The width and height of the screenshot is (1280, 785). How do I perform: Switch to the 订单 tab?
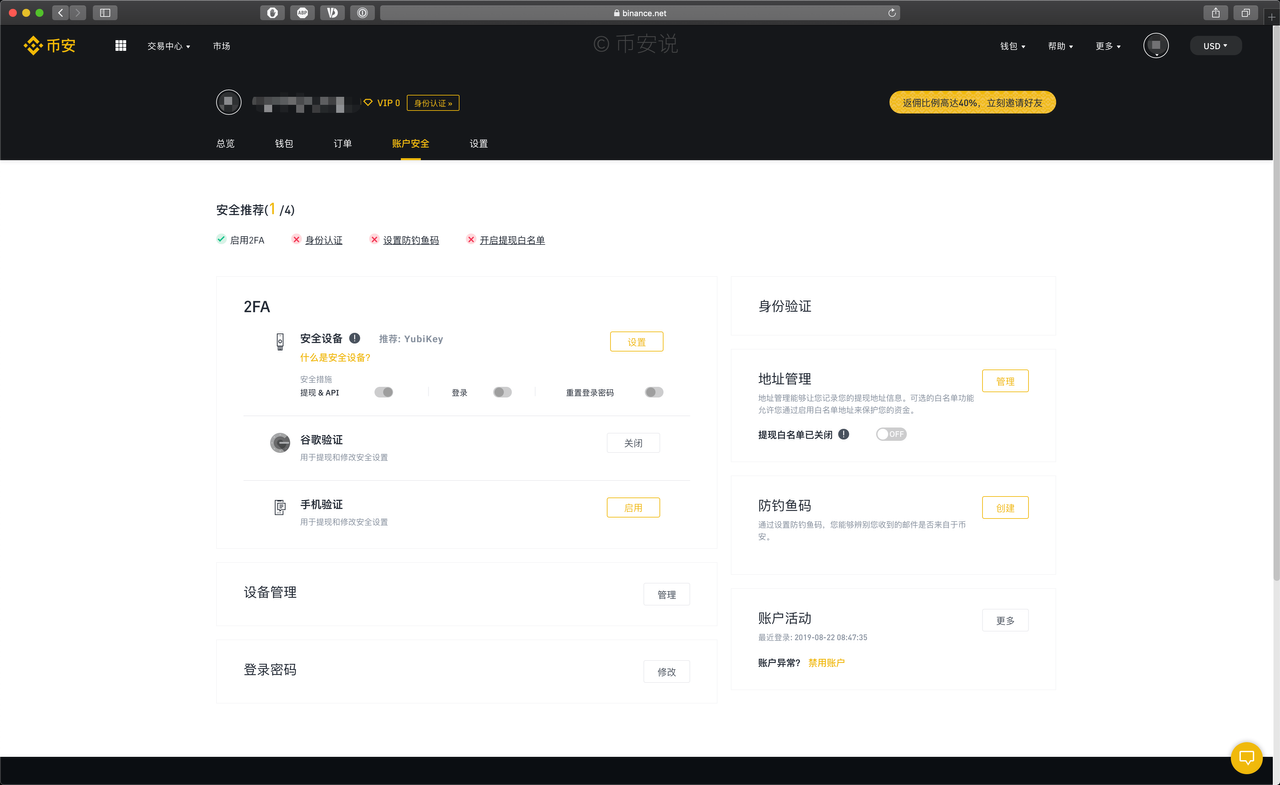click(343, 144)
